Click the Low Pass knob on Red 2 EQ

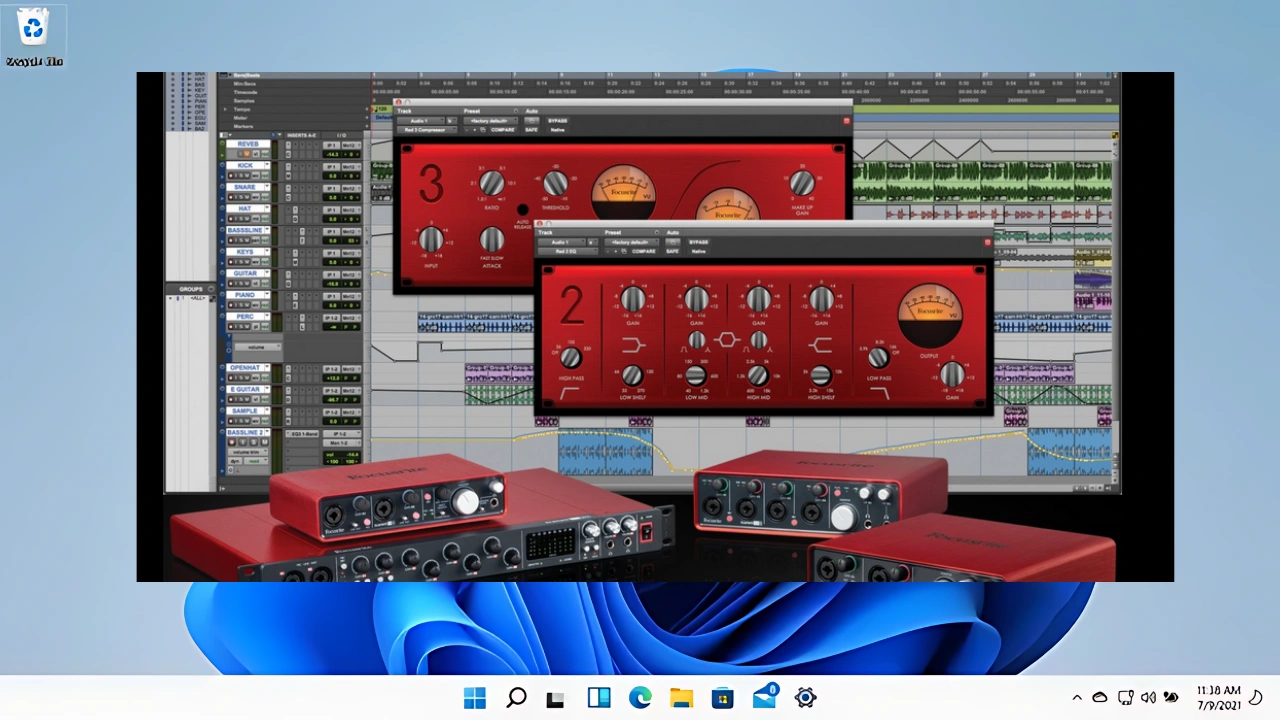point(878,358)
